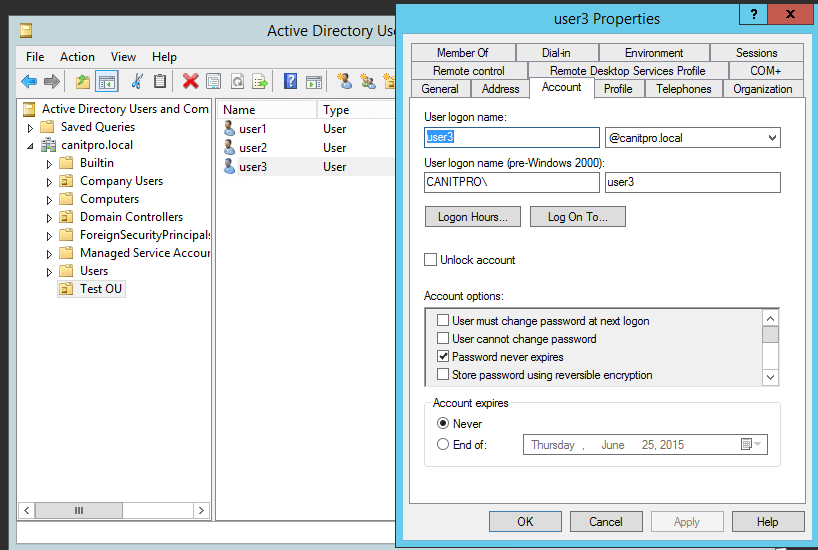Click the Domain Controllers OU icon
The width and height of the screenshot is (818, 550).
pos(66,217)
